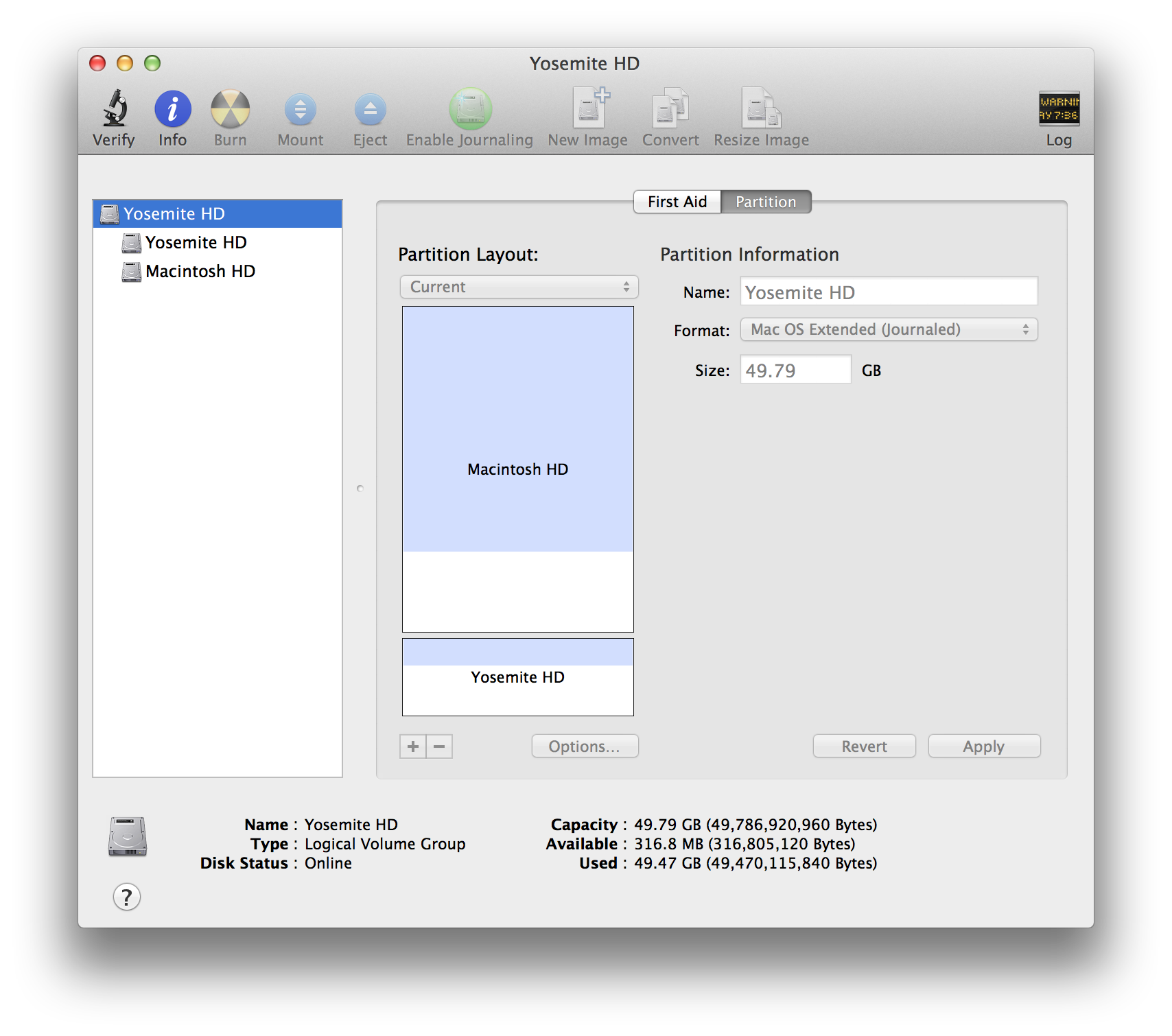Click the Apply button
1172x1036 pixels.
[984, 746]
